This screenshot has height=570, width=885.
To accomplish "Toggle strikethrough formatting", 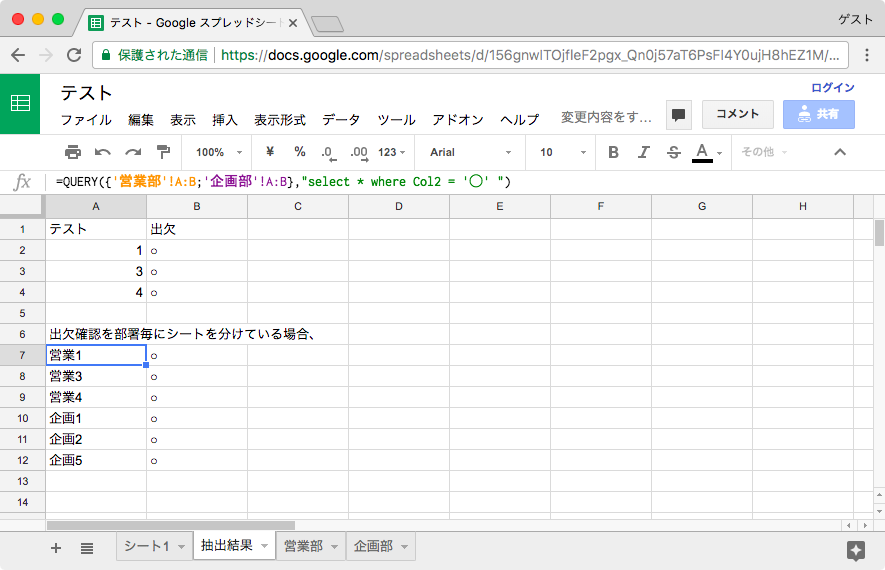I will (673, 152).
